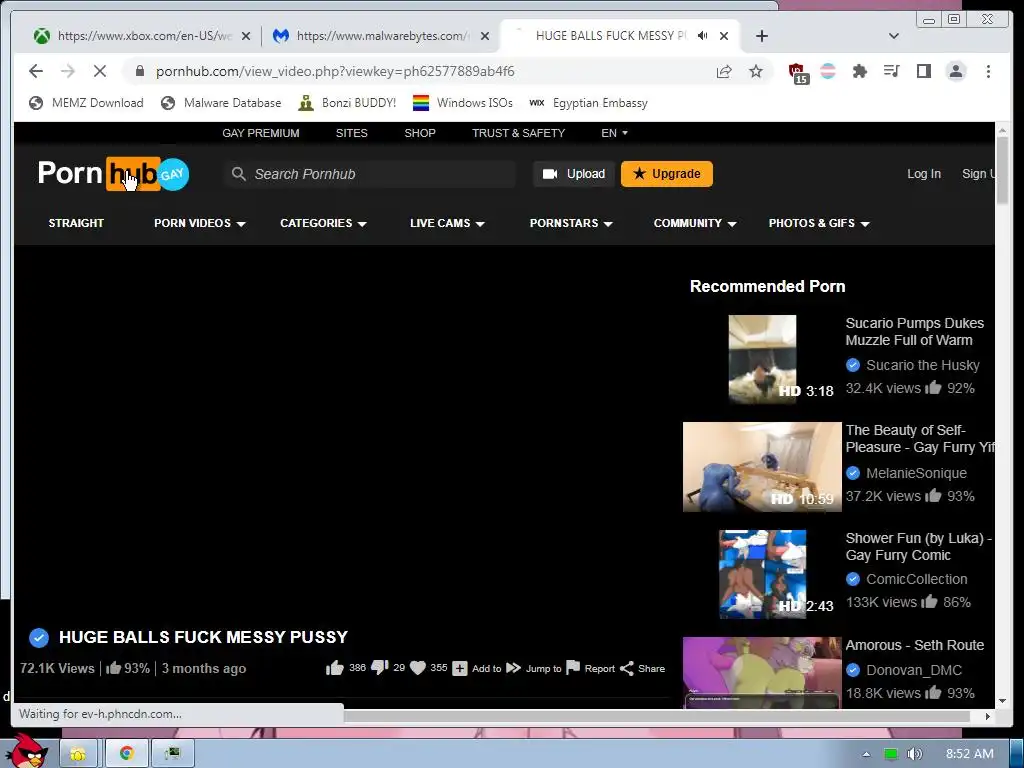Image resolution: width=1024 pixels, height=768 pixels.
Task: Click the Add to plus button
Action: click(x=477, y=668)
